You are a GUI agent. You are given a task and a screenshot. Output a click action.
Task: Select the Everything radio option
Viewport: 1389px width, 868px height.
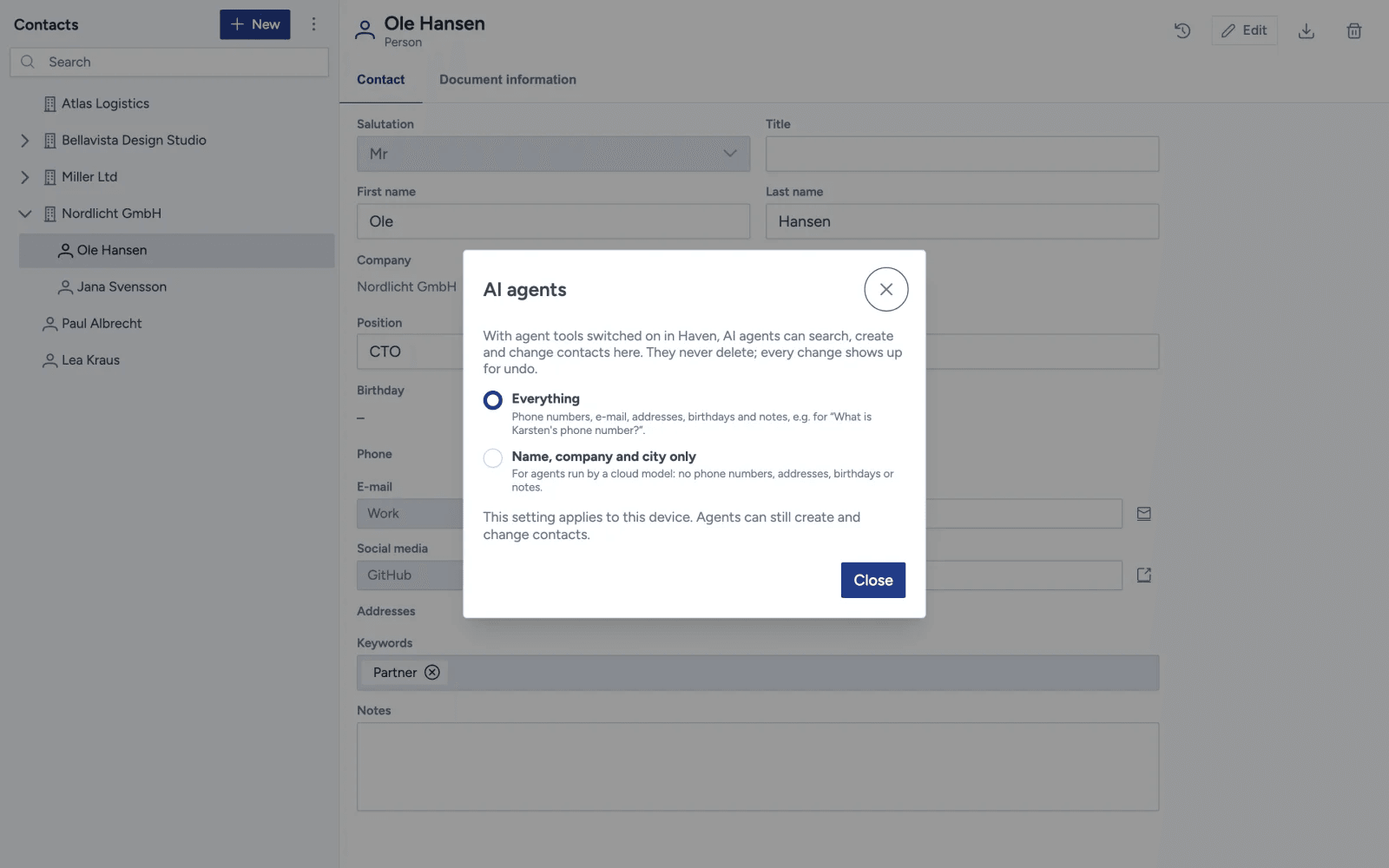492,400
